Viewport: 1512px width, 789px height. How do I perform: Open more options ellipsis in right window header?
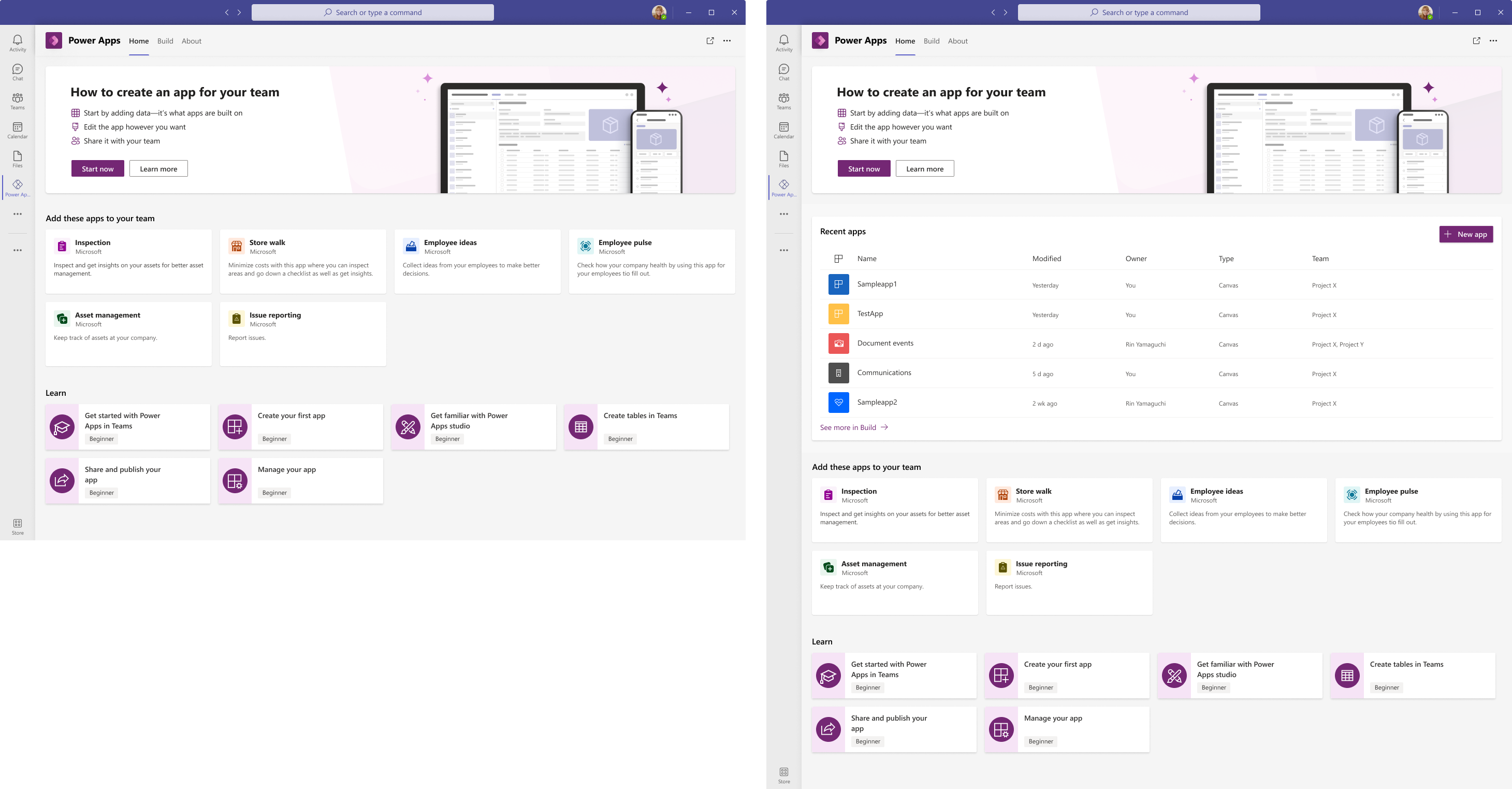coord(1493,40)
